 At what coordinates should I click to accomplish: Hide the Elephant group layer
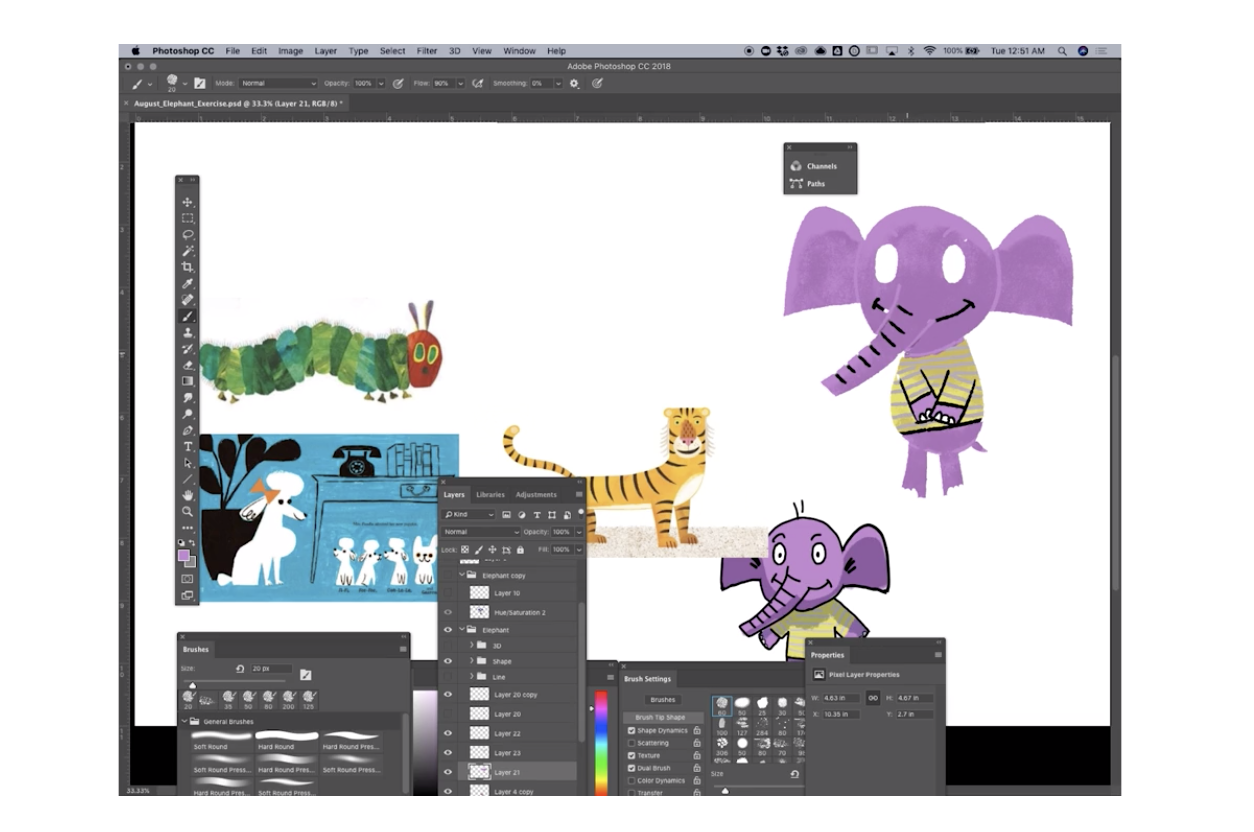(x=448, y=630)
